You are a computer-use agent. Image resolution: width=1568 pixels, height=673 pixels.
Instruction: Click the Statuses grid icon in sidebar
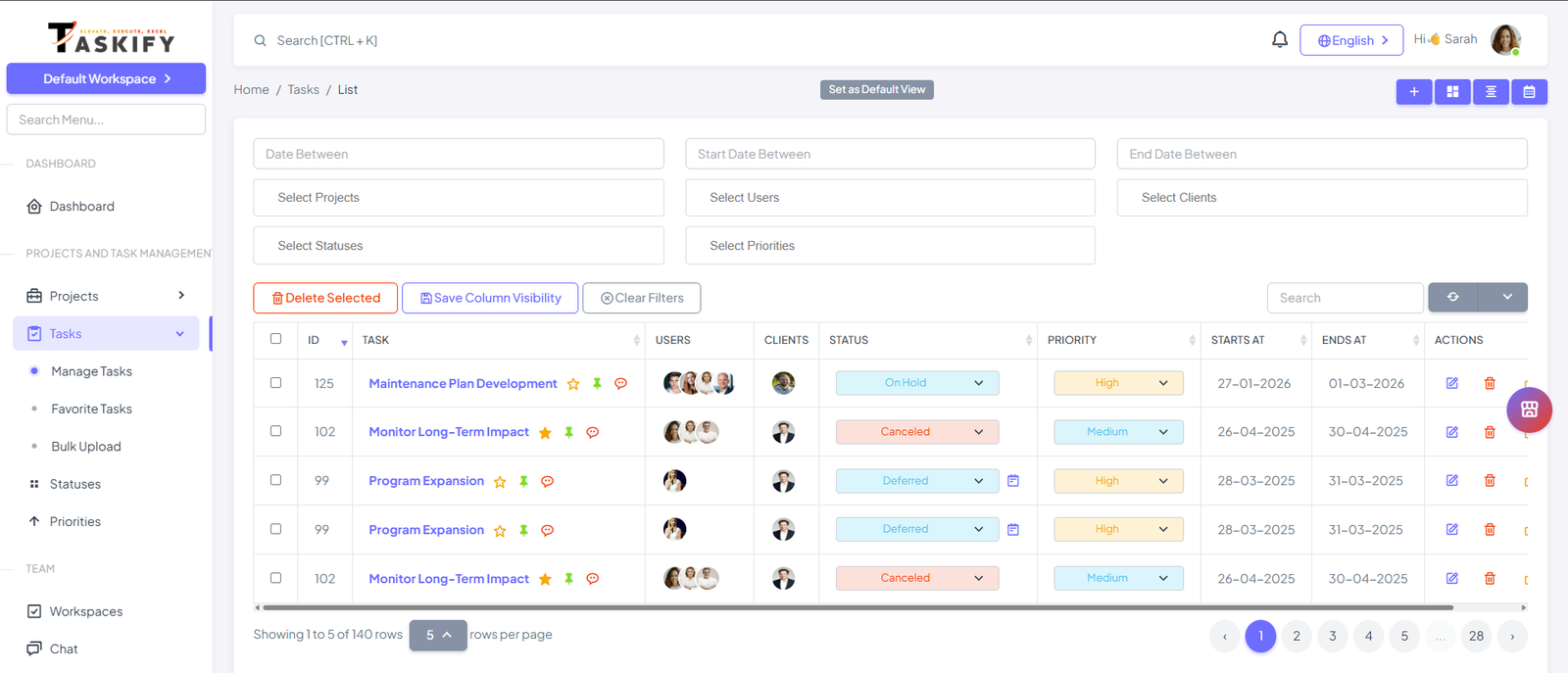click(34, 484)
